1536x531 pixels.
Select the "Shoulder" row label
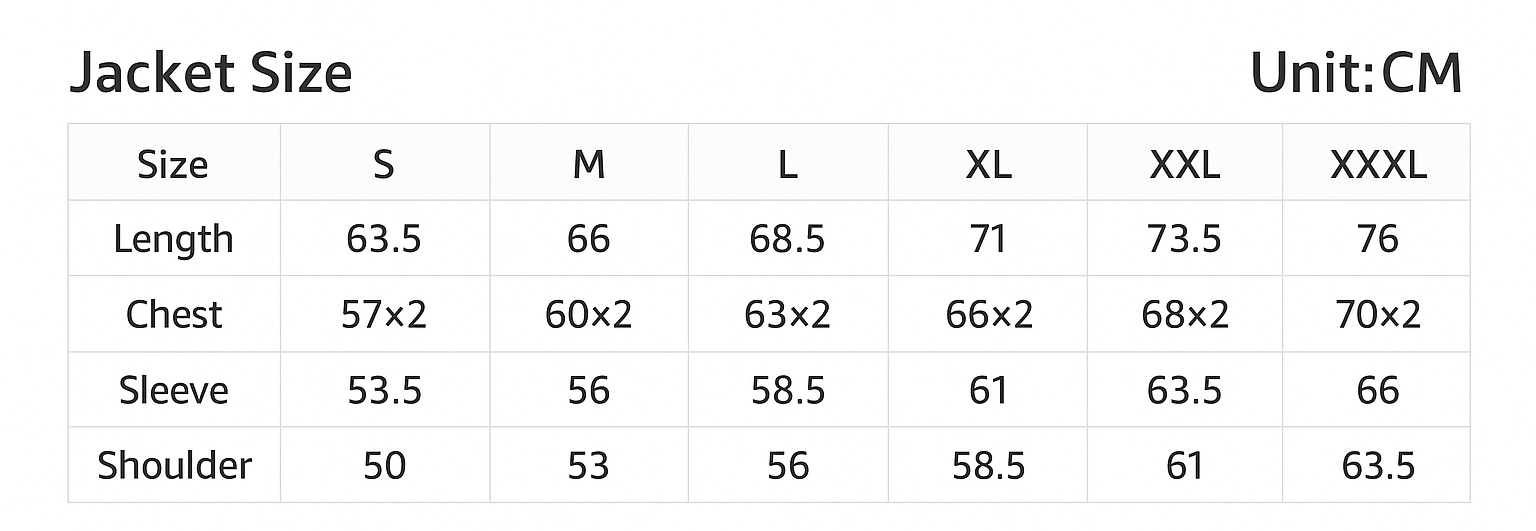coord(173,466)
